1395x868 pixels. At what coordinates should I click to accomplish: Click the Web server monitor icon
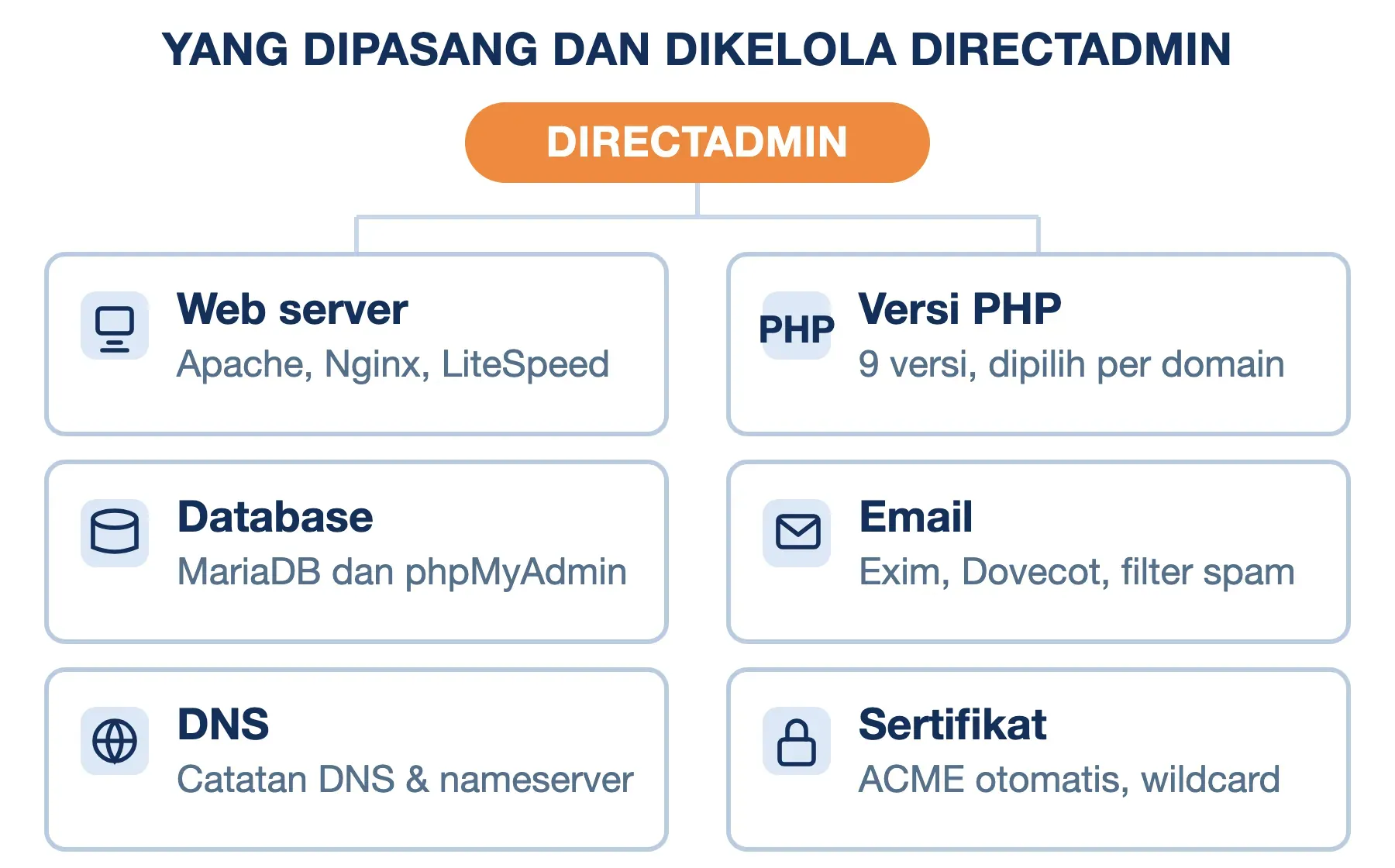coord(115,325)
